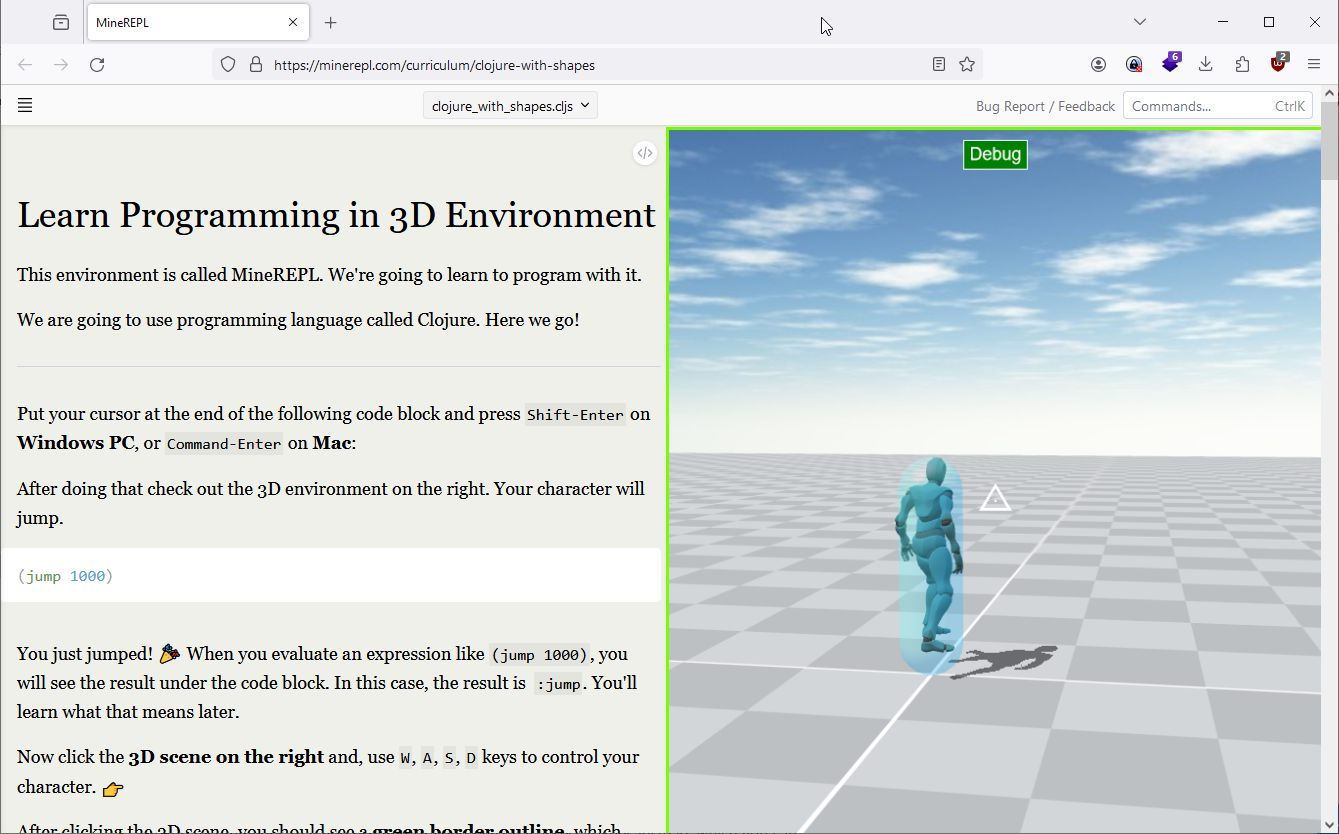Place cursor in the (jump 1000) code block
The image size is (1339, 834).
[331, 575]
